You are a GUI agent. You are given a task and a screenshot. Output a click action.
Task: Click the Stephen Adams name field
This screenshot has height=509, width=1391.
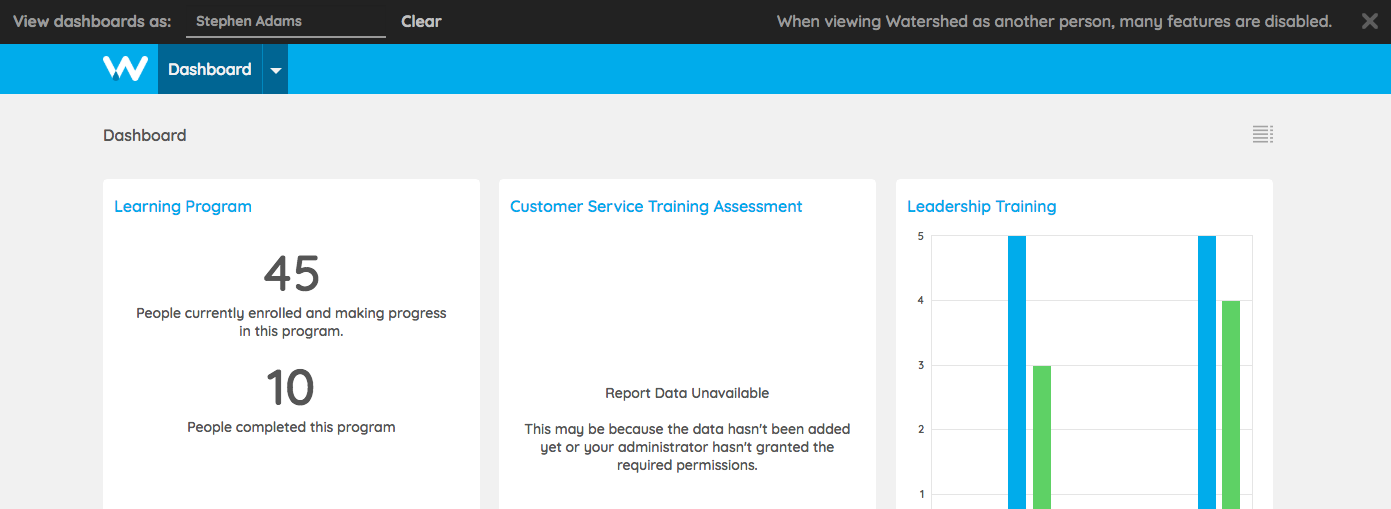point(286,21)
